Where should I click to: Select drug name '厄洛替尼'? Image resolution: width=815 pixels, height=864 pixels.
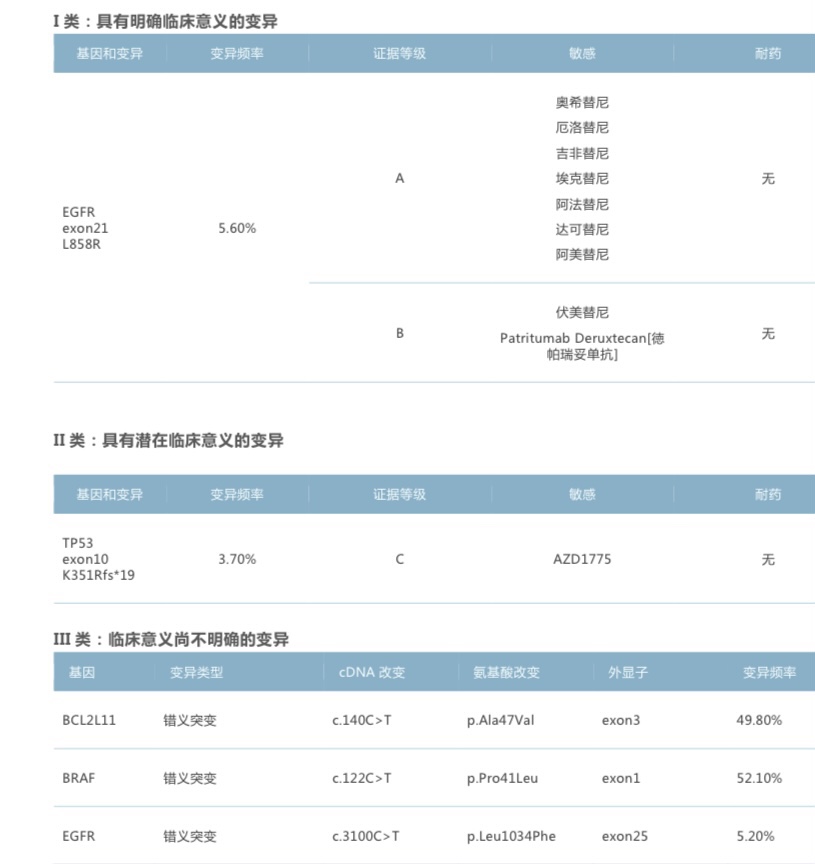[x=582, y=128]
